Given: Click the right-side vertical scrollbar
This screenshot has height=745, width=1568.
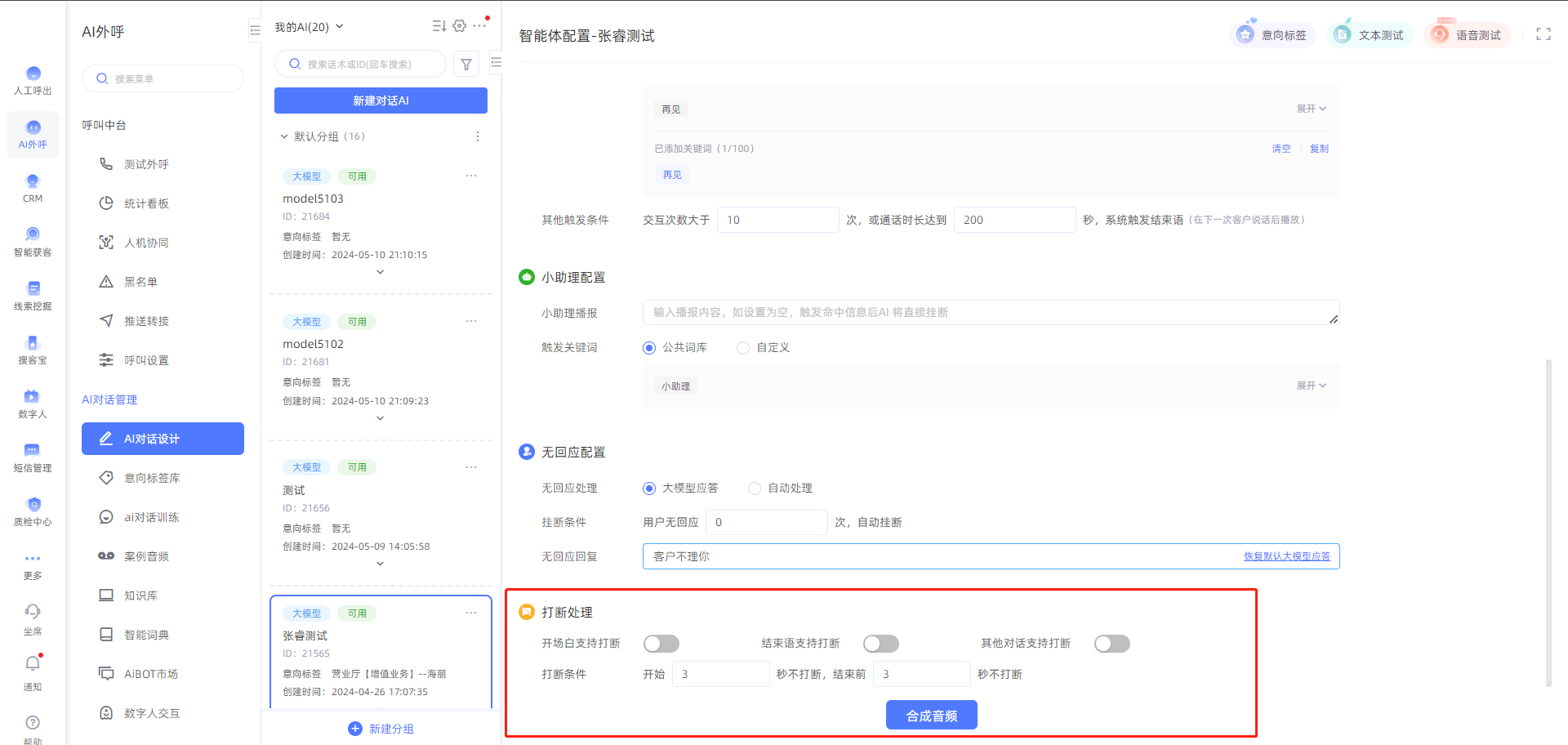Looking at the screenshot, I should 1548,523.
